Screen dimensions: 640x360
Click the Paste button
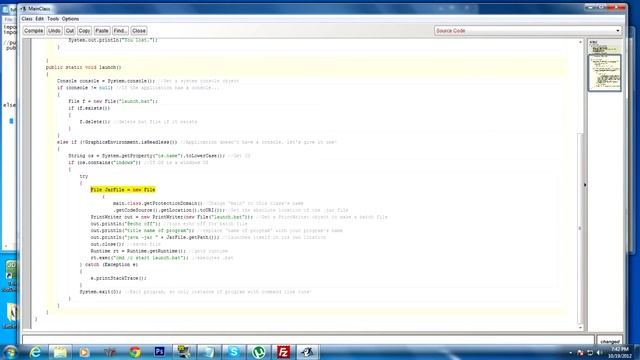[x=102, y=31]
